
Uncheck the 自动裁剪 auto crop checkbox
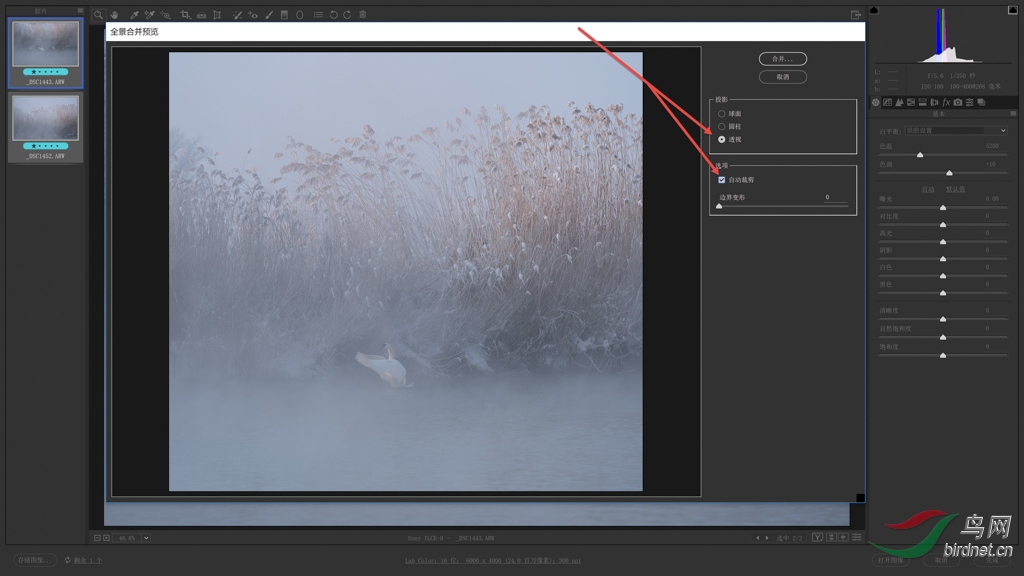[x=722, y=180]
